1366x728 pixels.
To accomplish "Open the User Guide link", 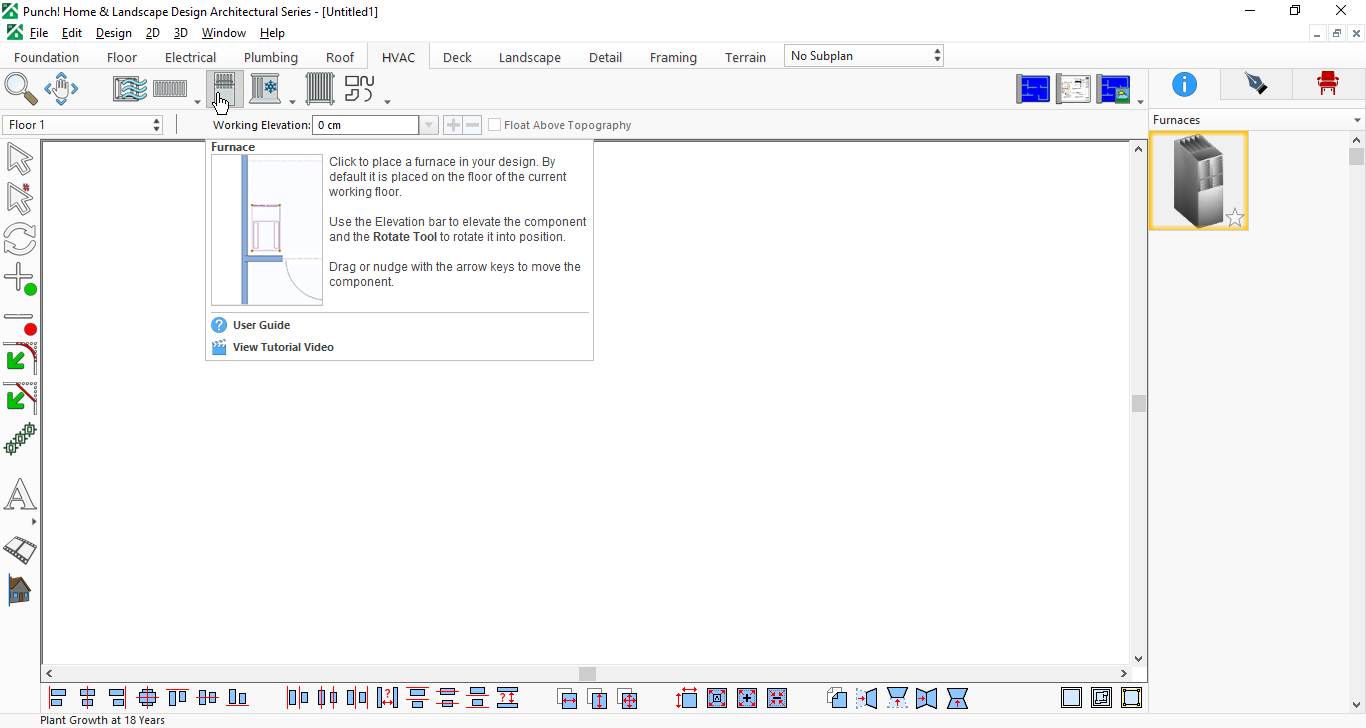I will point(261,325).
